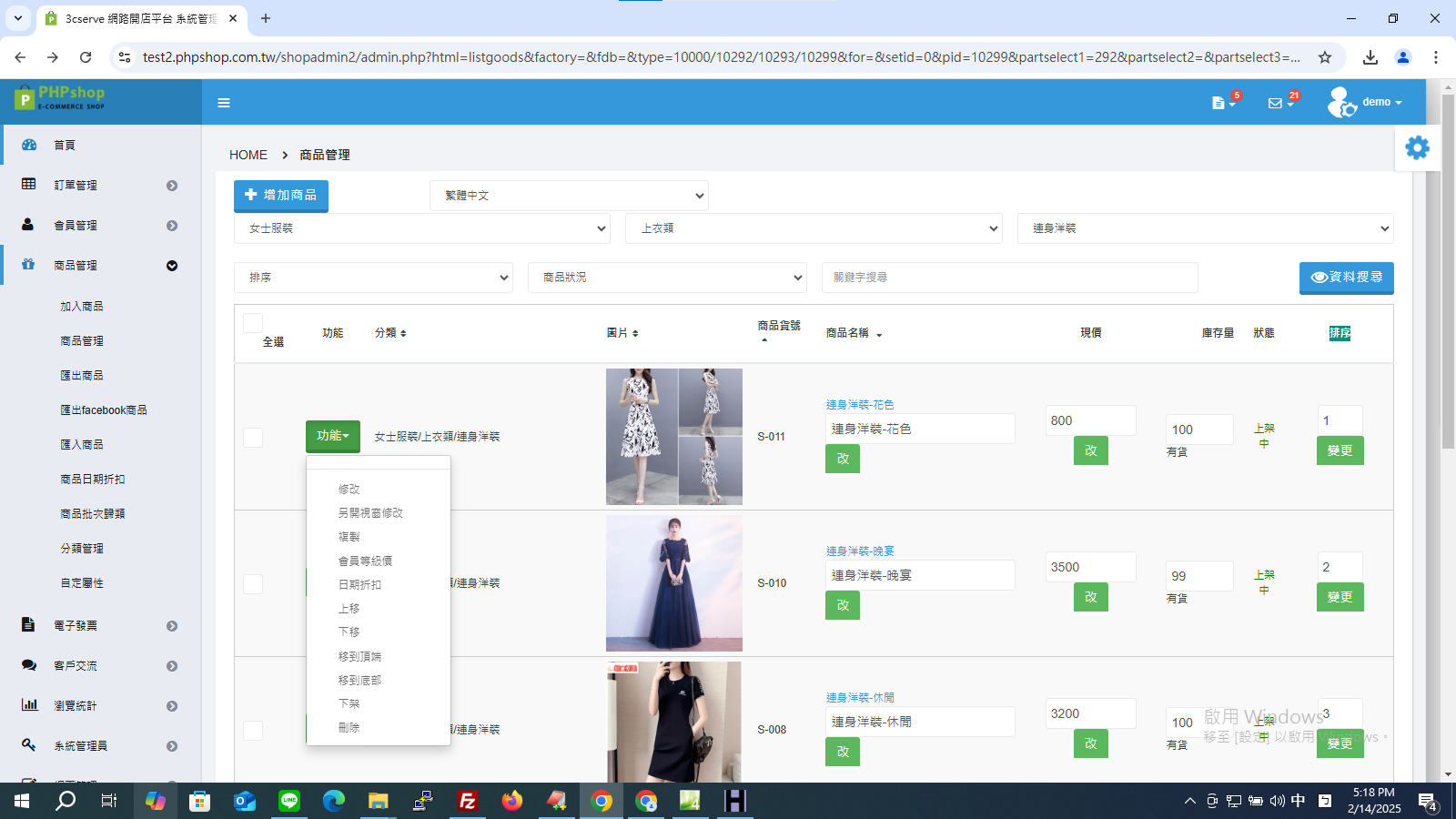Select 複製 from the function menu
The height and width of the screenshot is (819, 1456).
click(x=349, y=537)
